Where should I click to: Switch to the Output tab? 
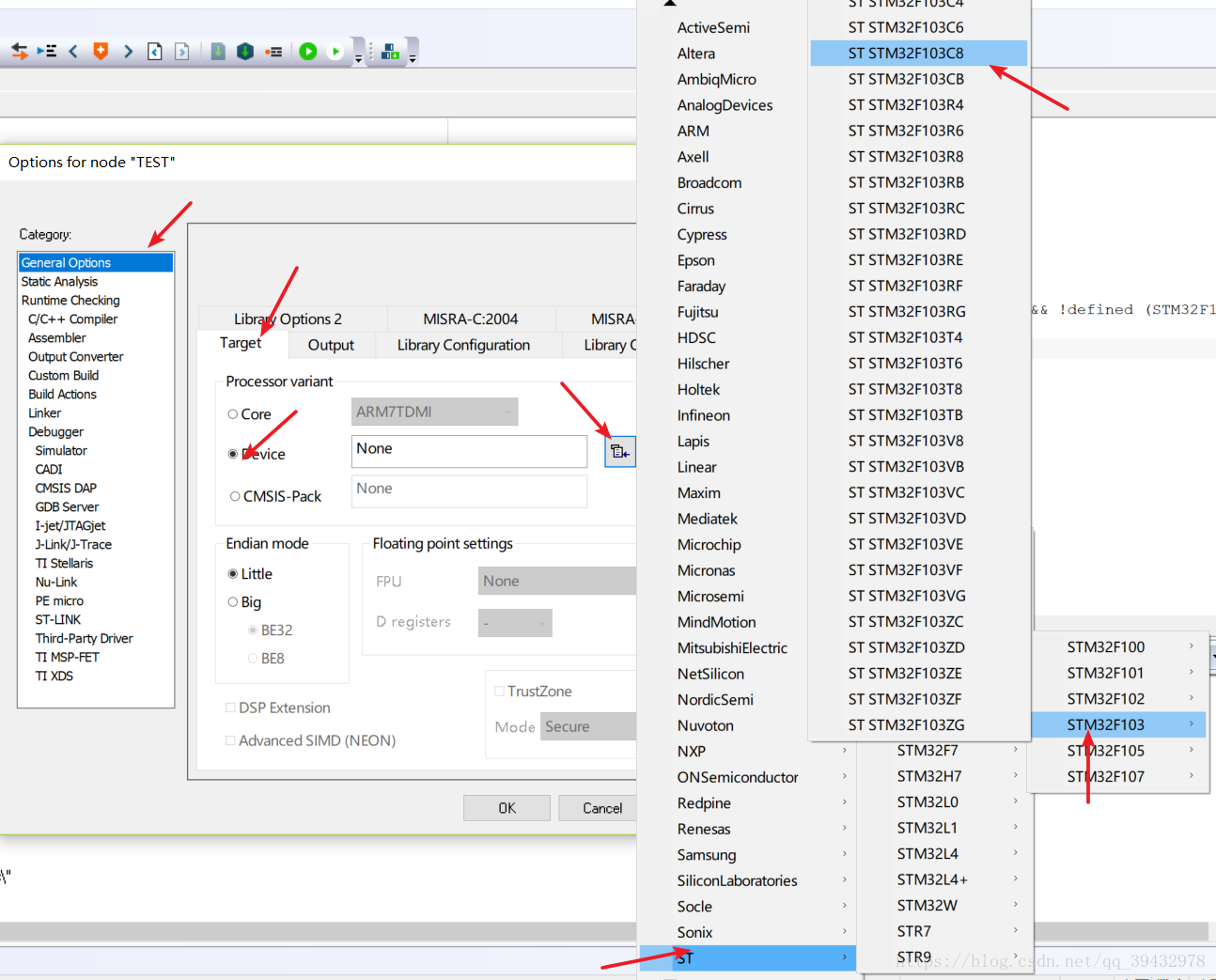click(331, 345)
